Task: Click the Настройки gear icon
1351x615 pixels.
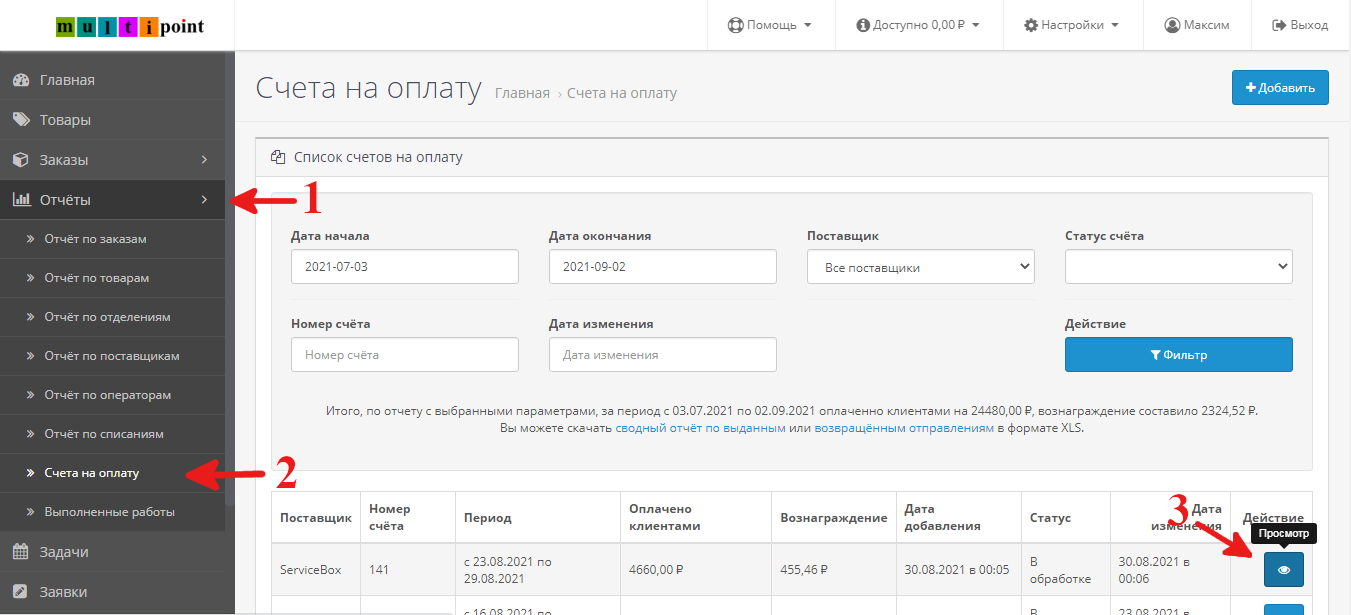Action: [1031, 25]
